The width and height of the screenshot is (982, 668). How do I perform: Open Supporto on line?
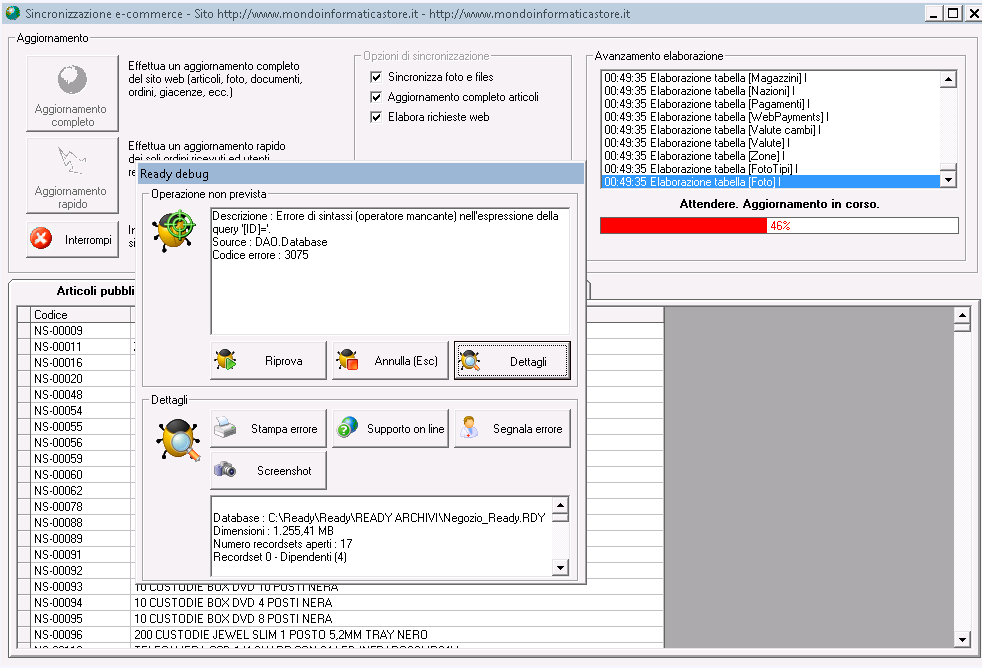(x=390, y=429)
